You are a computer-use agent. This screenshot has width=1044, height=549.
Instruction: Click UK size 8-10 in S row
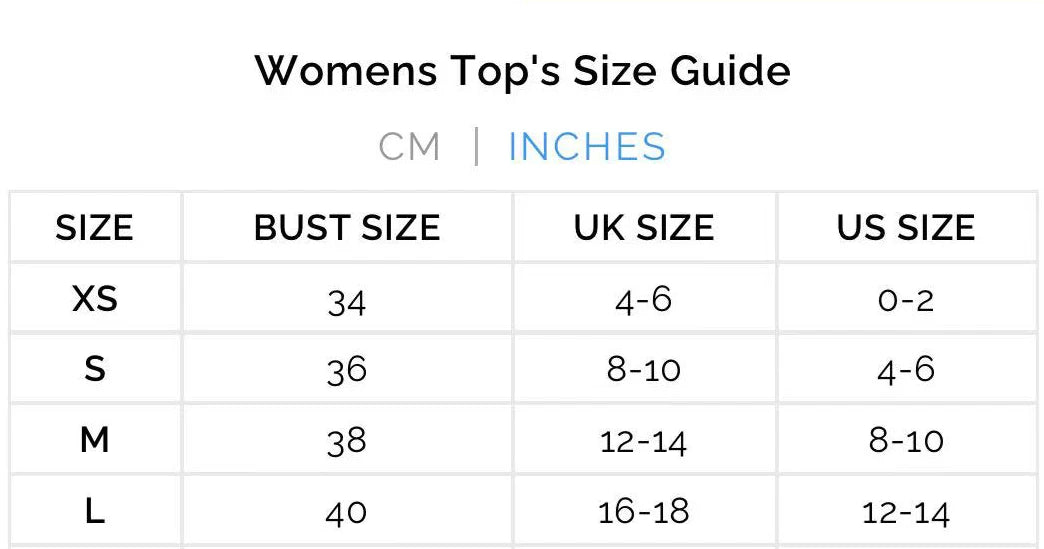point(644,370)
